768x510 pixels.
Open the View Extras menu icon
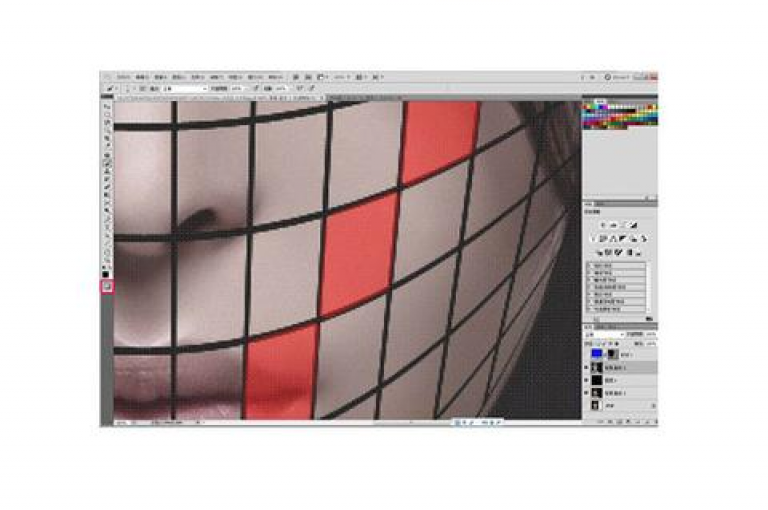321,77
